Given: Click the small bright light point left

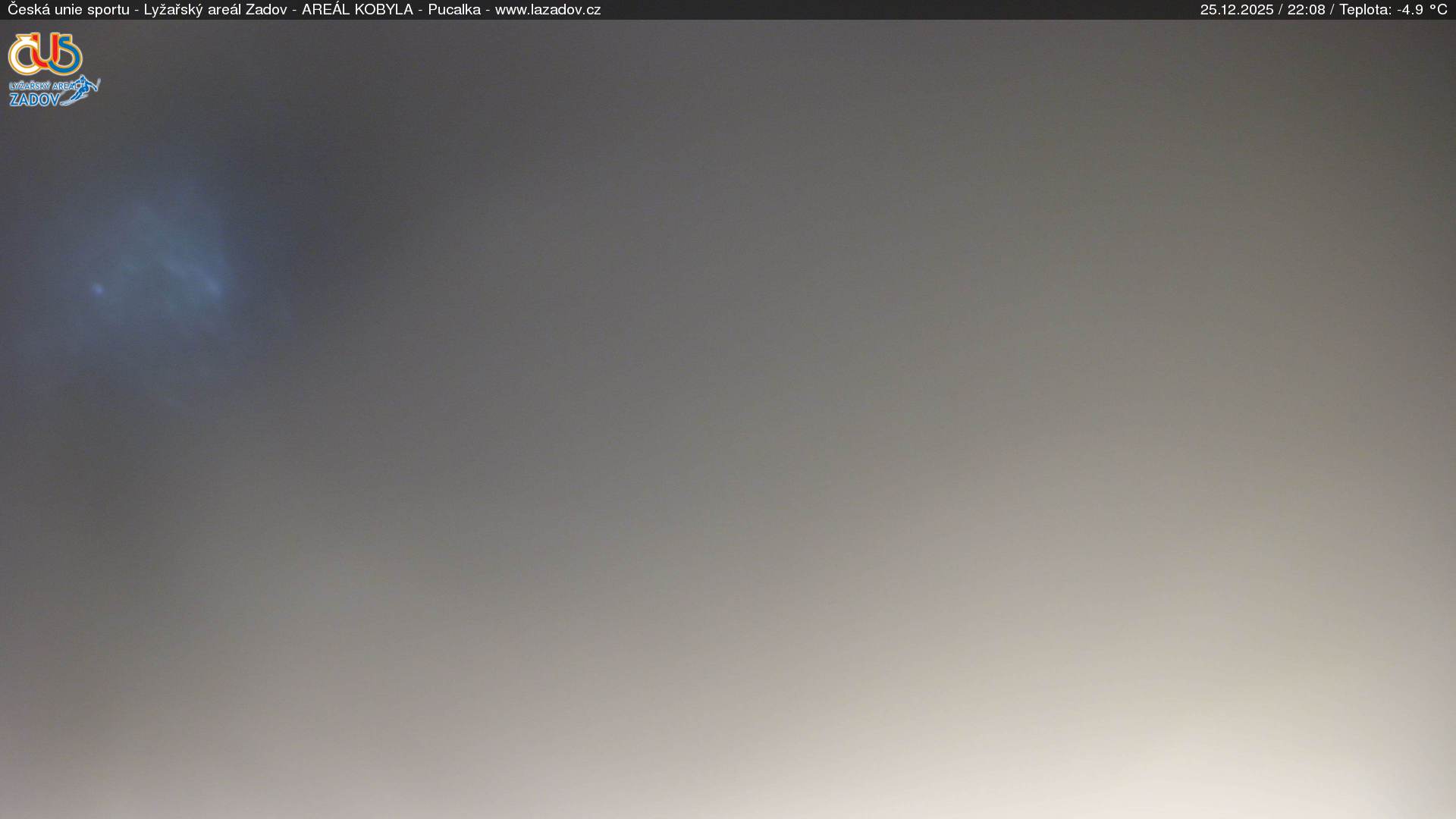Looking at the screenshot, I should coord(97,288).
